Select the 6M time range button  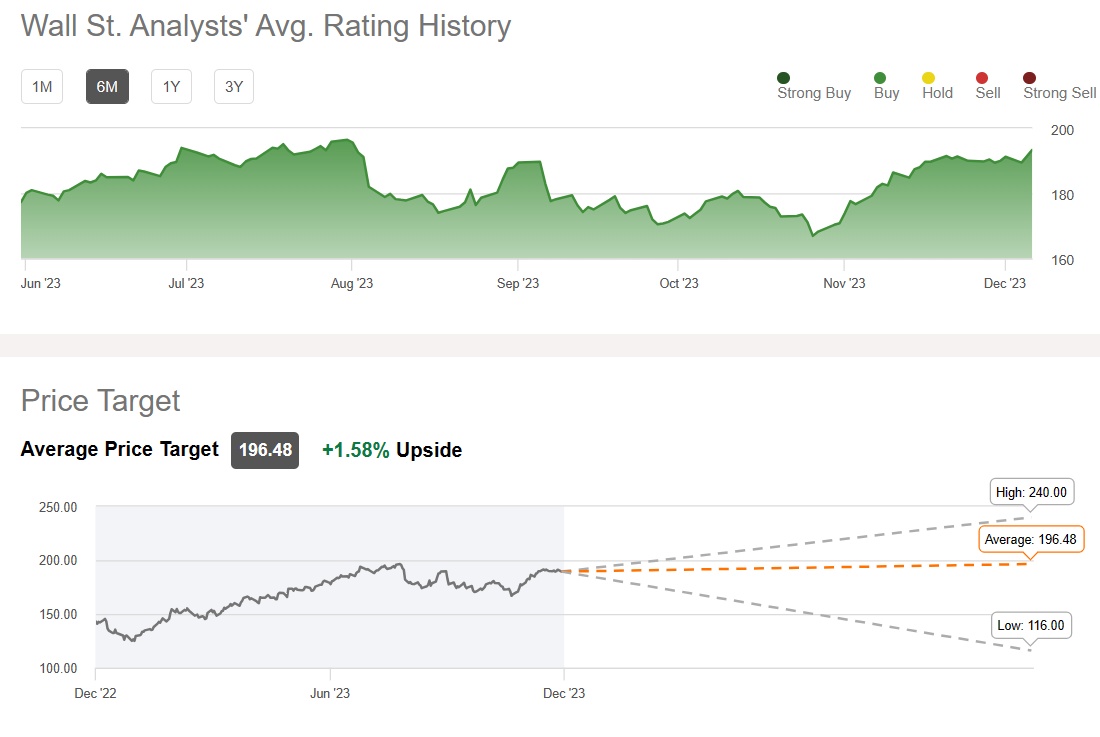(x=107, y=87)
